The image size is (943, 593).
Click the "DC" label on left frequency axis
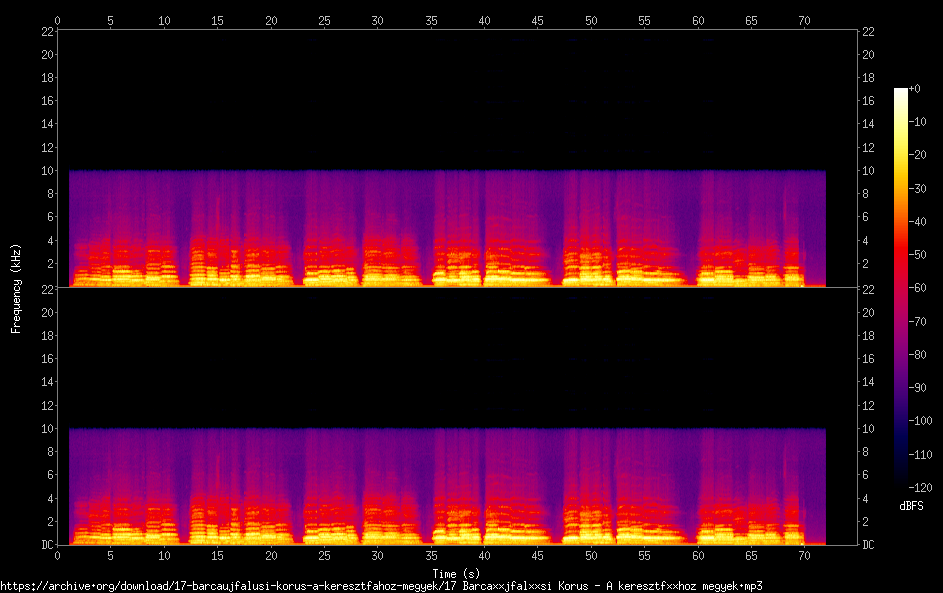tap(47, 545)
